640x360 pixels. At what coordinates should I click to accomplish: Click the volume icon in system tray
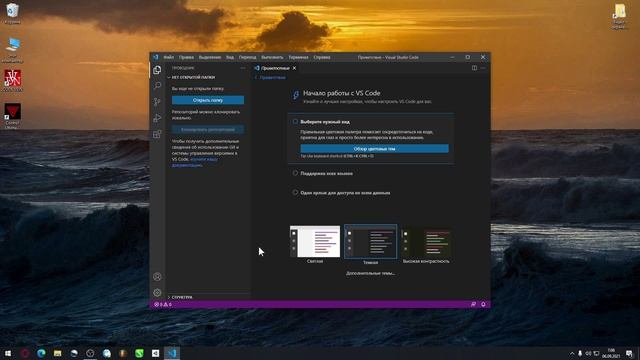(588, 353)
